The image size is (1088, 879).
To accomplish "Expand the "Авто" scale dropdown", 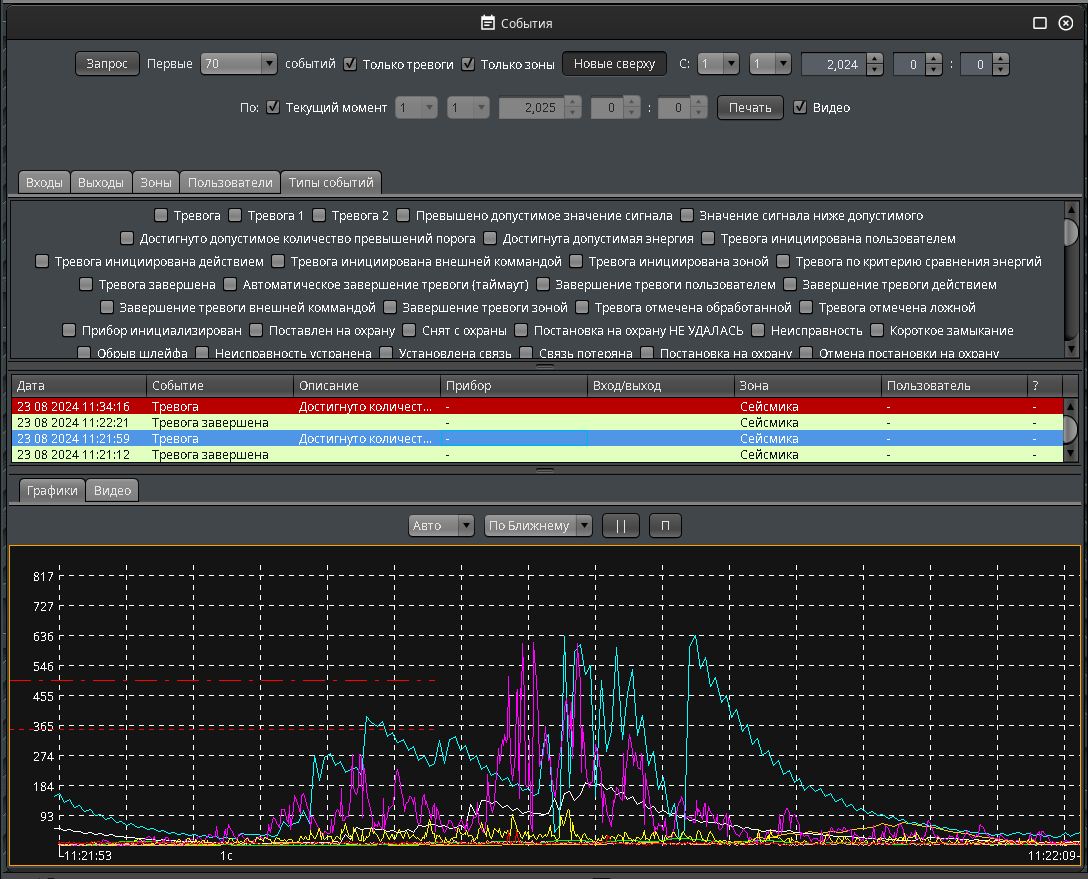I will pyautogui.click(x=441, y=526).
